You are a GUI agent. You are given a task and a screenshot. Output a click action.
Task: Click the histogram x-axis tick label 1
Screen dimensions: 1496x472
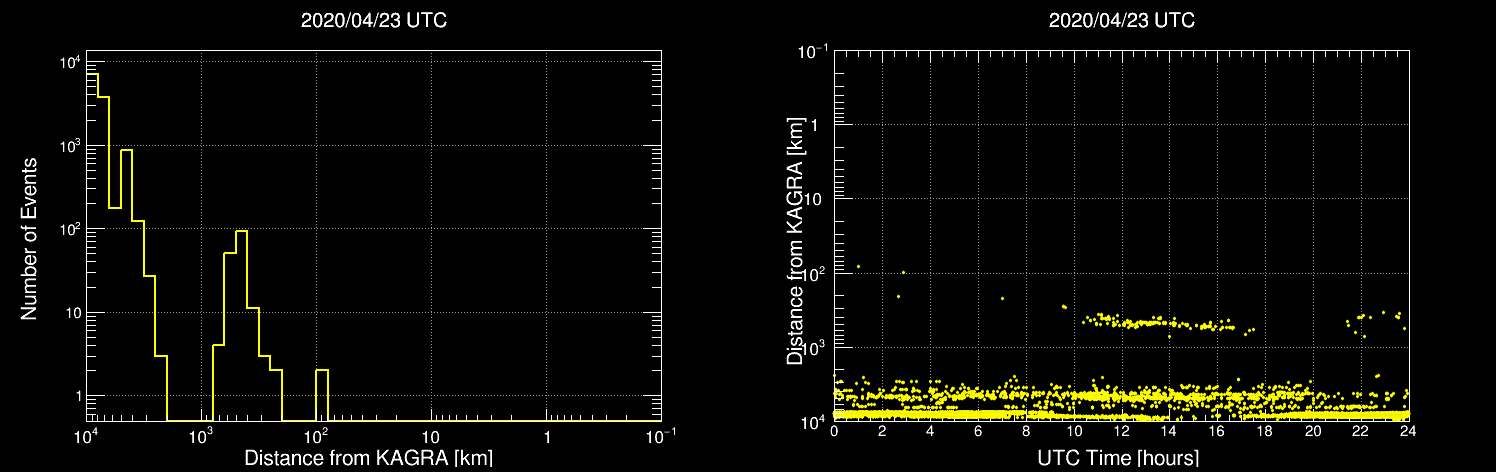click(546, 439)
